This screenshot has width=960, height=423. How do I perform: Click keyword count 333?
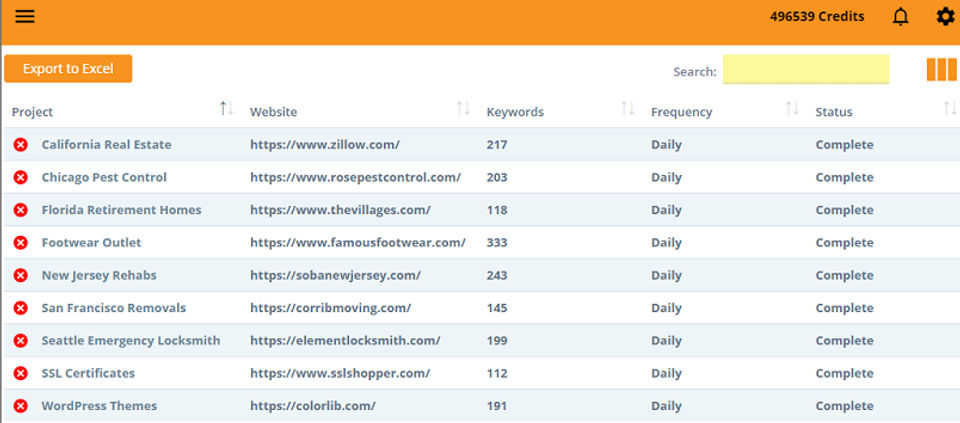[497, 243]
